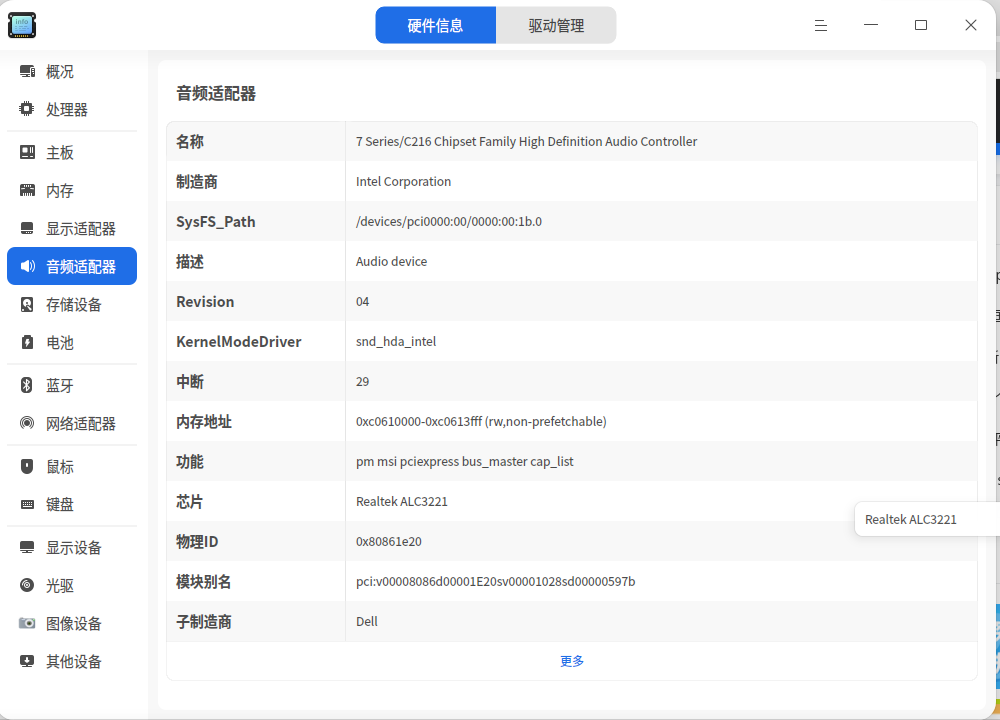Click the 音频适配器 section heading
The height and width of the screenshot is (720, 1000).
tap(216, 94)
